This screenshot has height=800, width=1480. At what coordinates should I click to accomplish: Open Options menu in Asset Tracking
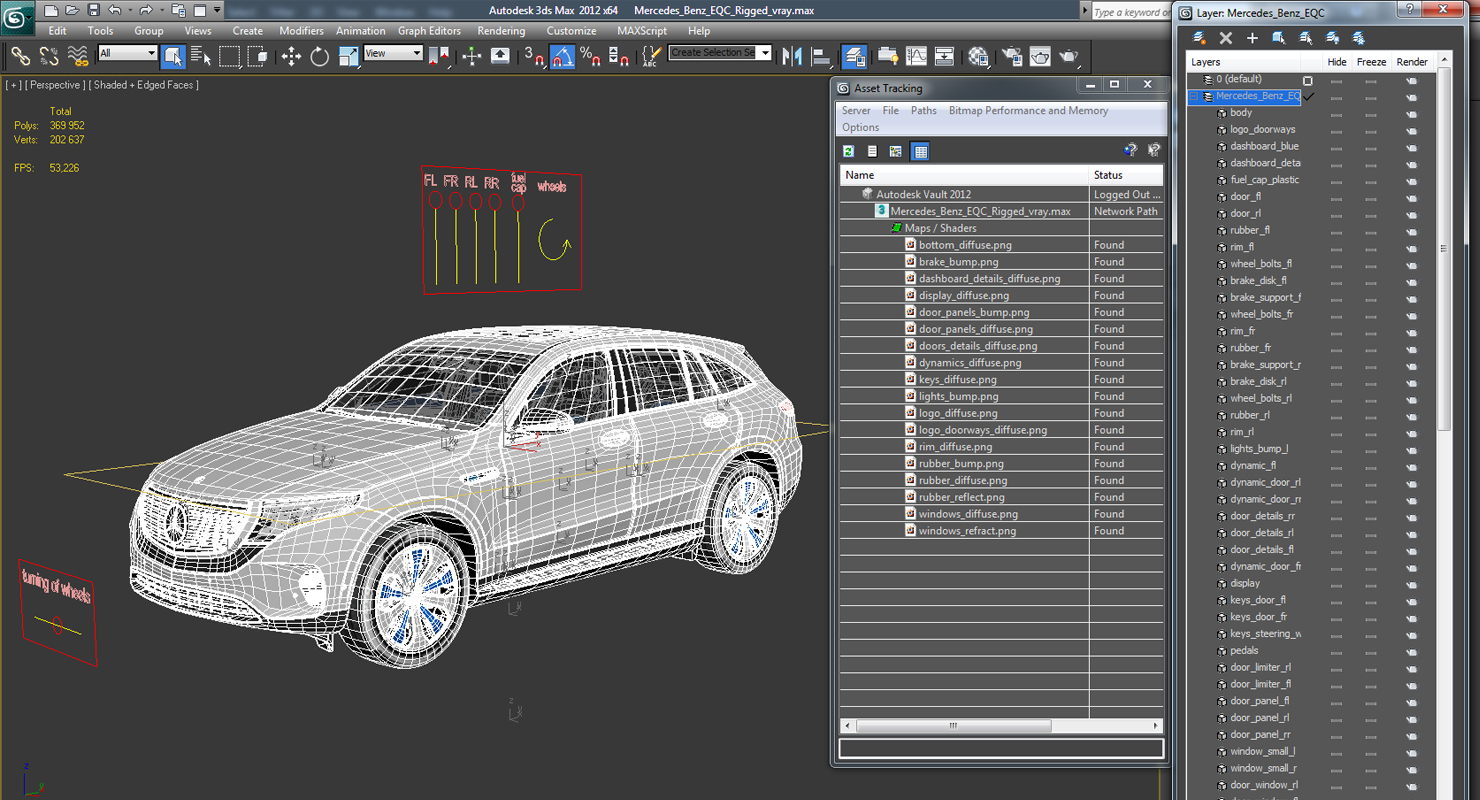pos(860,127)
